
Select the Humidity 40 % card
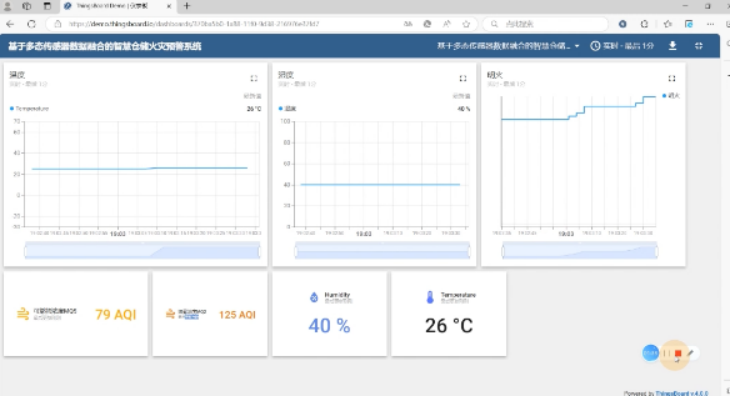point(329,314)
